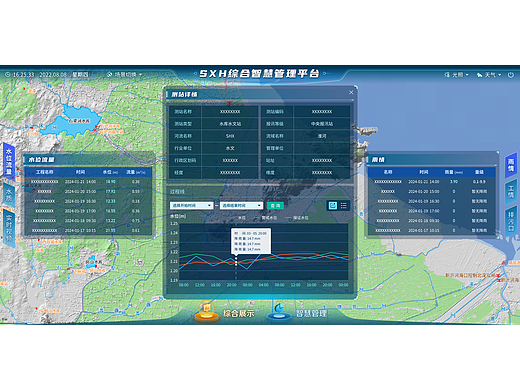Switch to the list view icon
520x390 pixels.
tap(344, 206)
